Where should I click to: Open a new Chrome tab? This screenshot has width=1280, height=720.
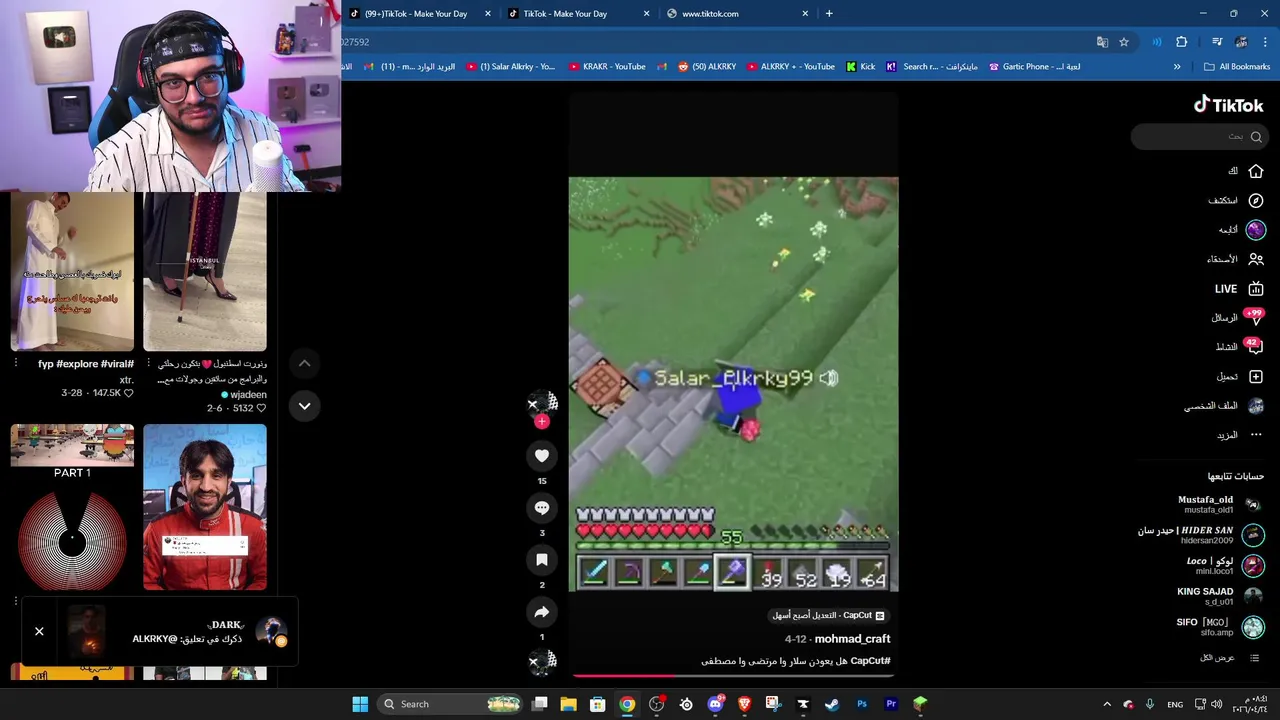coord(829,14)
